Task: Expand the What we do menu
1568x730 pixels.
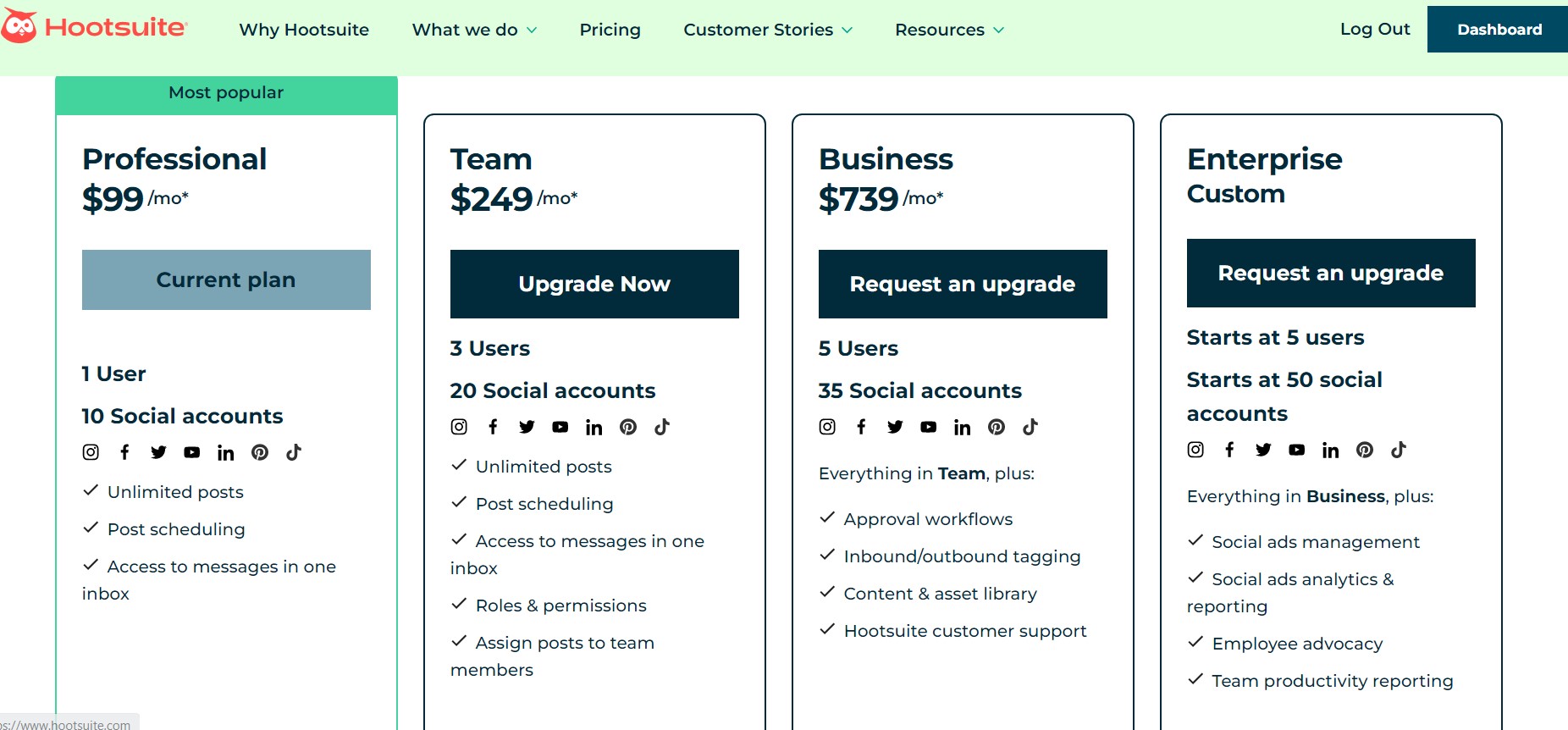Action: pyautogui.click(x=474, y=30)
